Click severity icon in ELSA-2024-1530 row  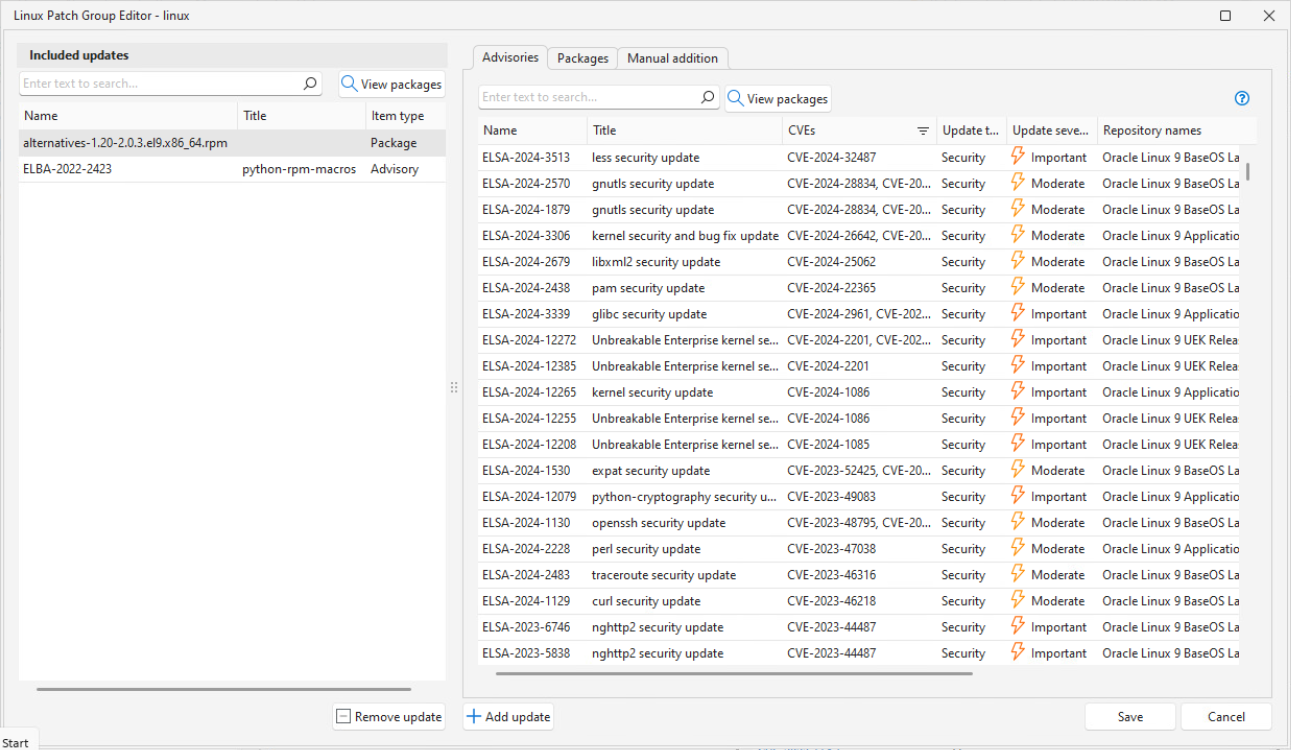tap(1018, 469)
